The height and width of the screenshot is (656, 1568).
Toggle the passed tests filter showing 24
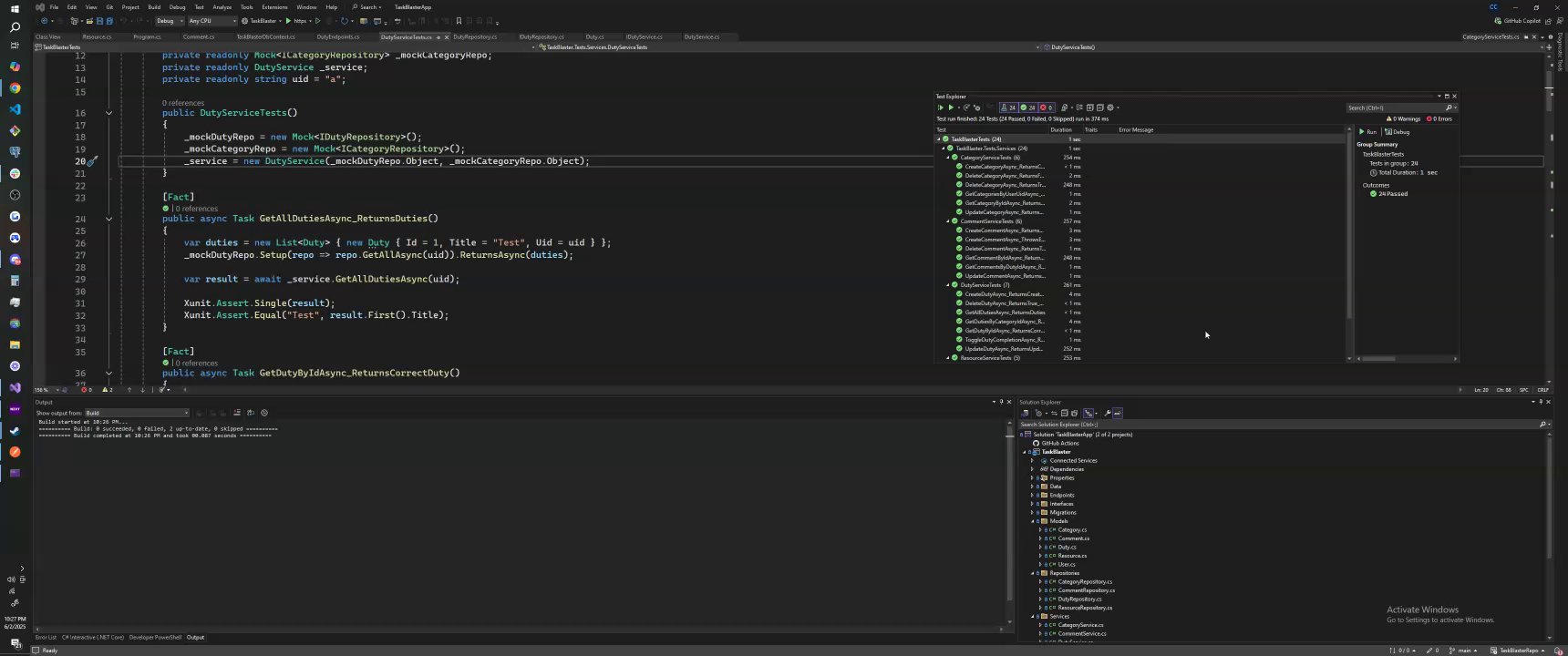click(1028, 108)
